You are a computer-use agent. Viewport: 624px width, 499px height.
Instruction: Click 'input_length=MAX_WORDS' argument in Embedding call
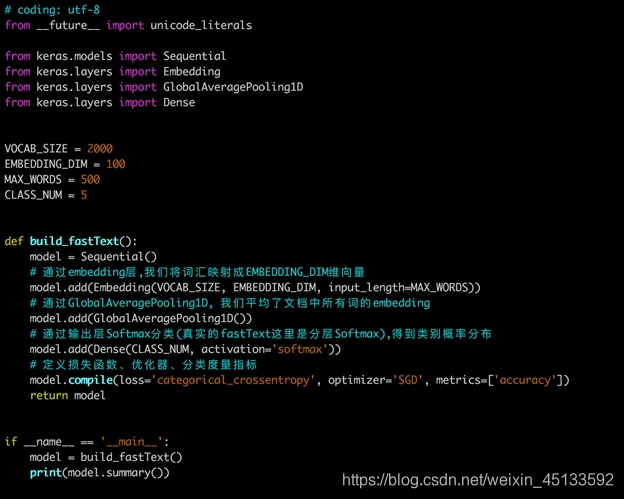[x=400, y=287]
